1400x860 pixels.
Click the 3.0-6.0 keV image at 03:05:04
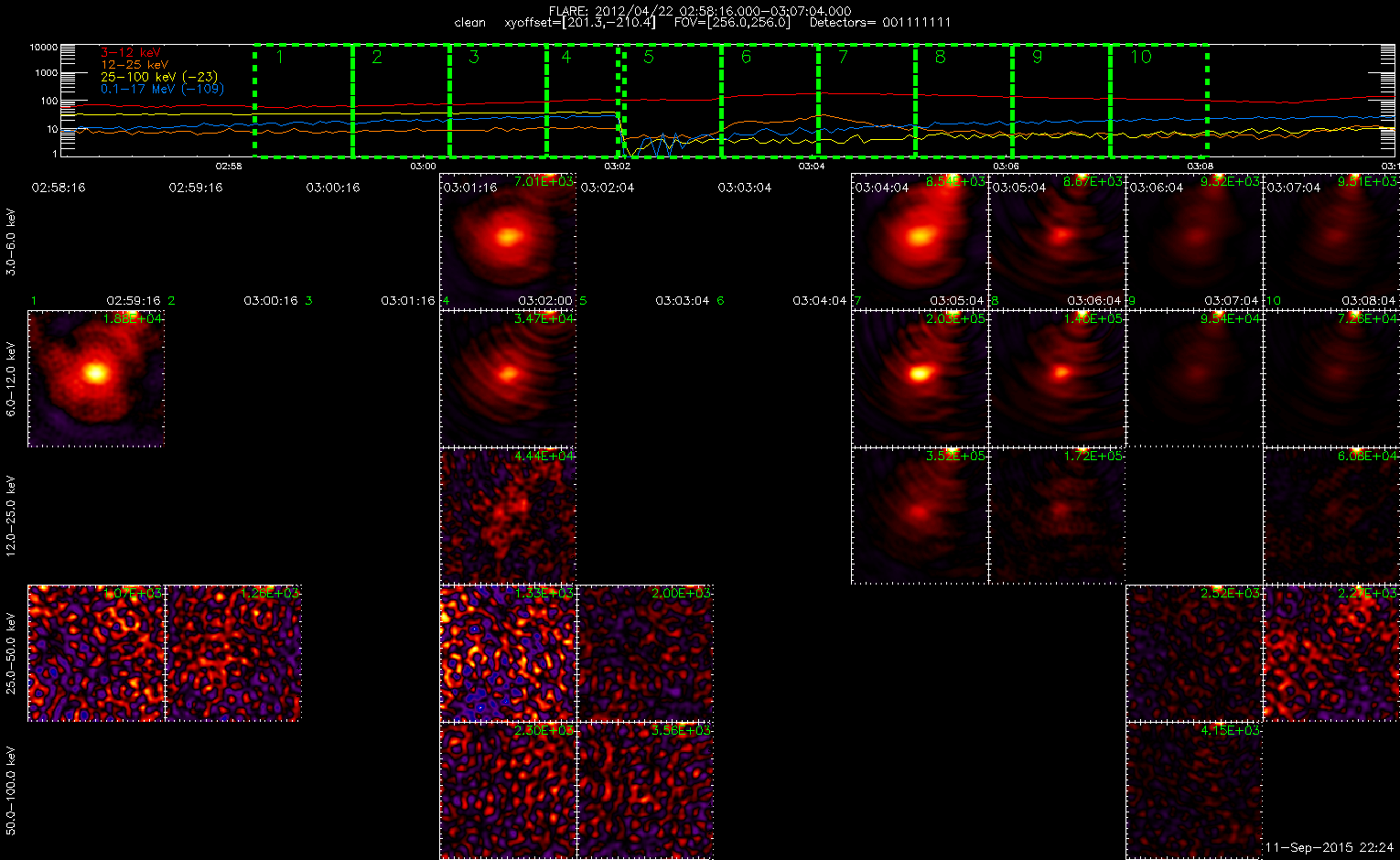pos(1057,242)
